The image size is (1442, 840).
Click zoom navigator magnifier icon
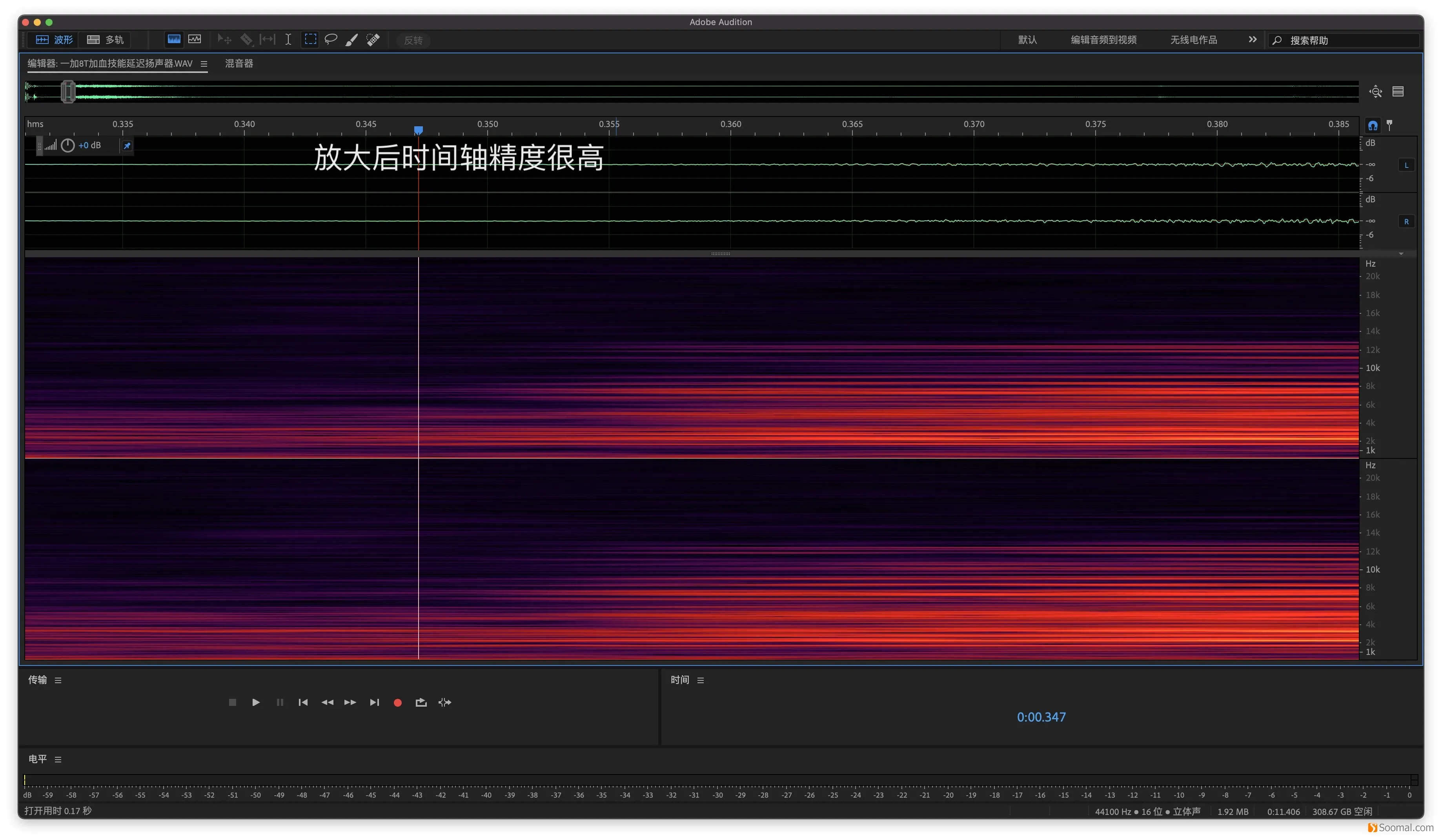(x=1376, y=91)
